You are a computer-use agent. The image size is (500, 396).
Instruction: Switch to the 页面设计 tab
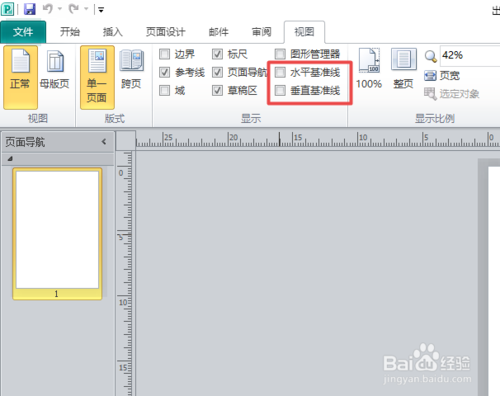point(165,32)
